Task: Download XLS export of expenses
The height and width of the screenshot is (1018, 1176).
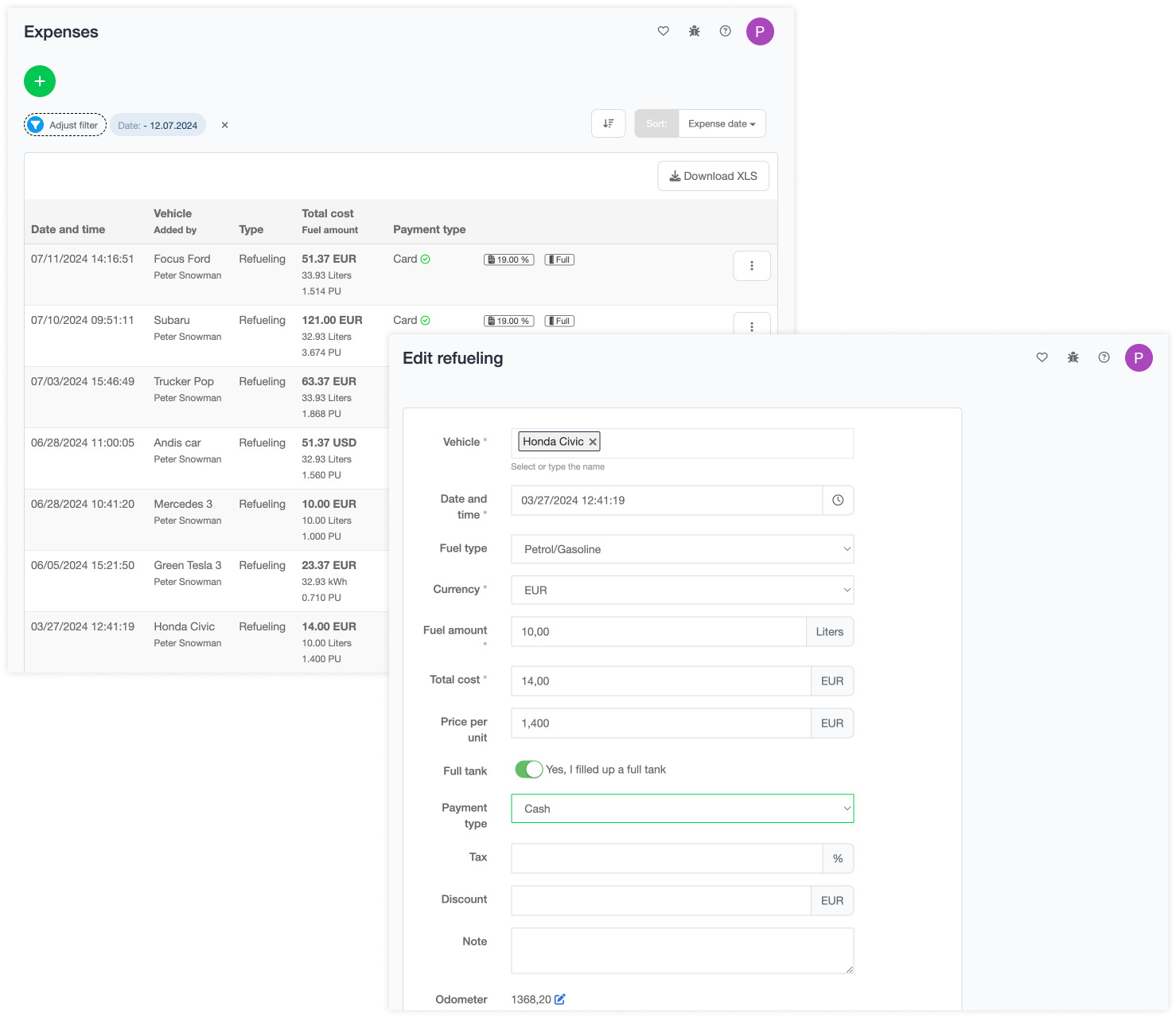Action: pos(713,176)
